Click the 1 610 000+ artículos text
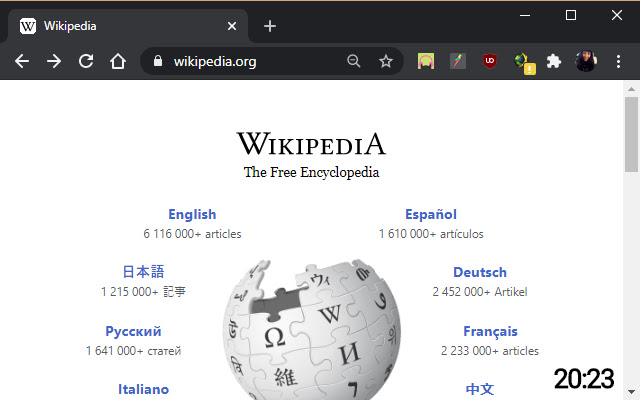Screen dimensions: 640x400 click(x=431, y=234)
